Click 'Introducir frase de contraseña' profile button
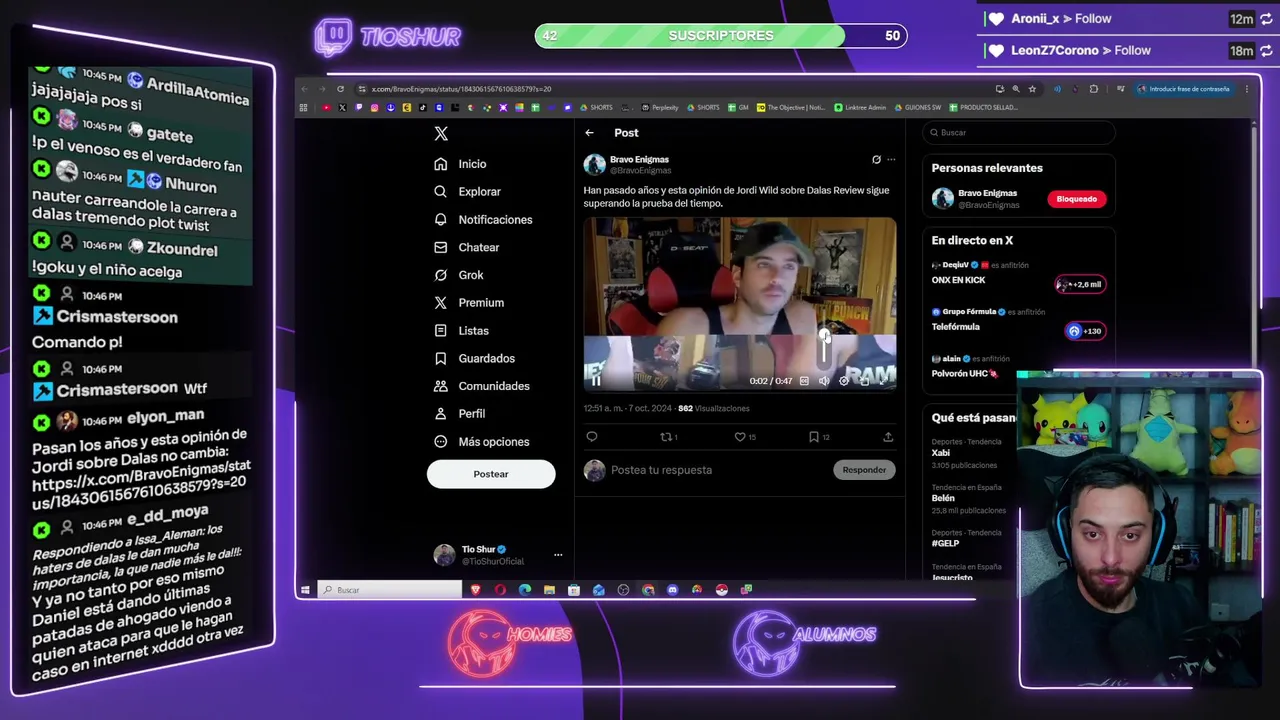This screenshot has width=1280, height=720. (1184, 89)
